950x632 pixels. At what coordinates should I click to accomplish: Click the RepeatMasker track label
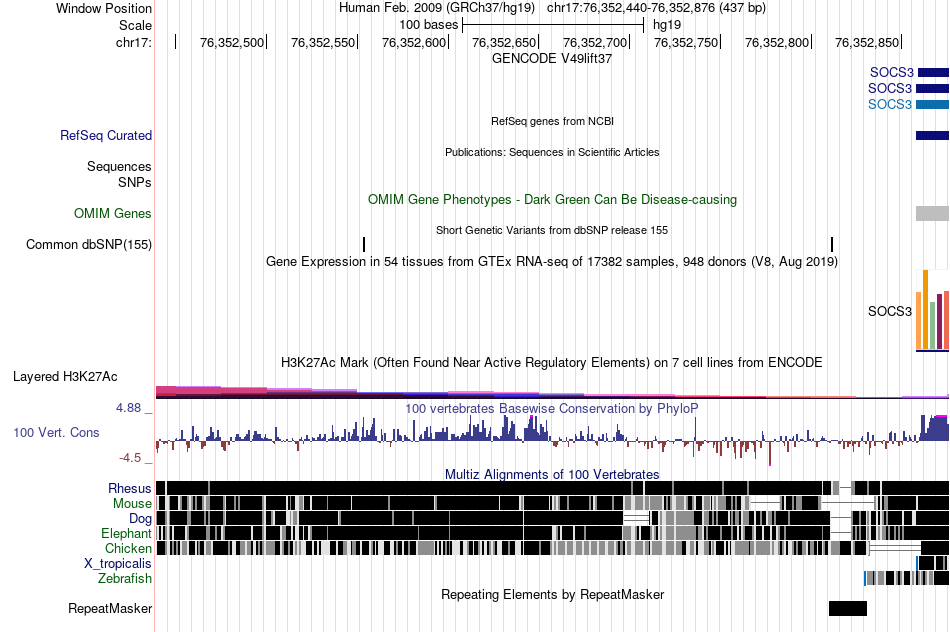[110, 608]
